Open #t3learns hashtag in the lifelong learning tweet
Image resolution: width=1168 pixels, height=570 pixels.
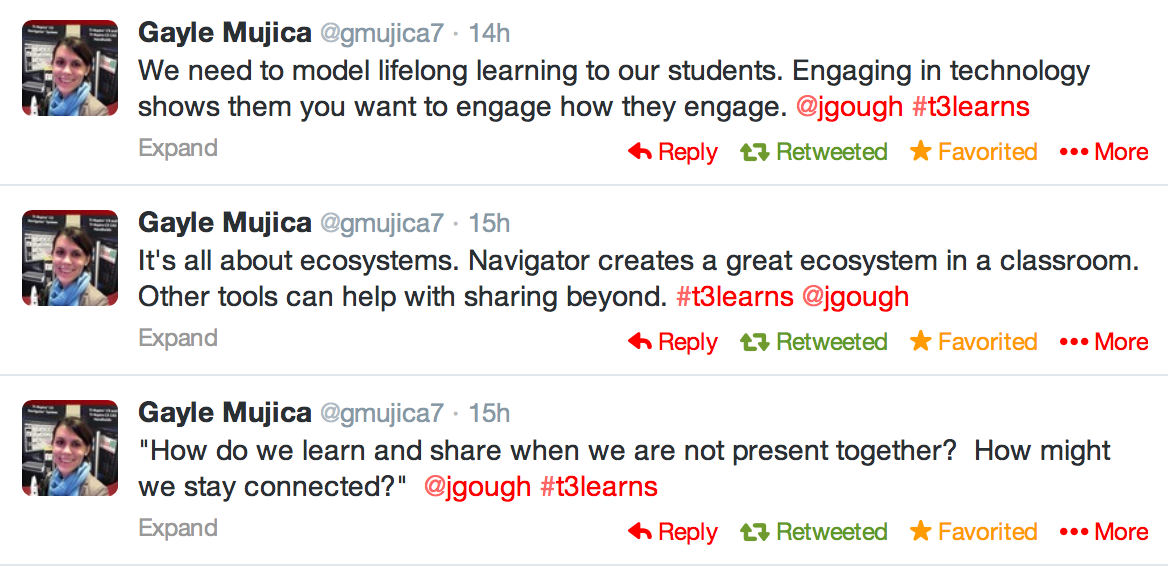[x=970, y=107]
